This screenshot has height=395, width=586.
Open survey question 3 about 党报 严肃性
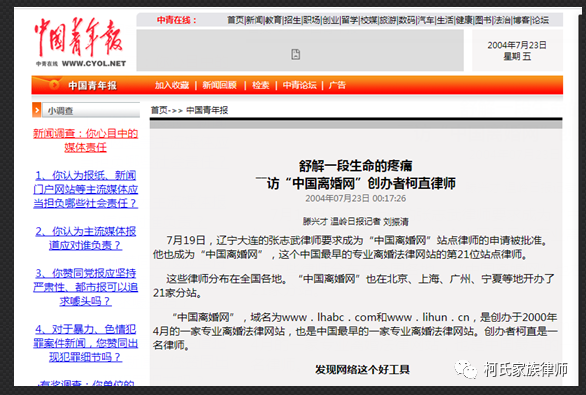click(x=86, y=287)
